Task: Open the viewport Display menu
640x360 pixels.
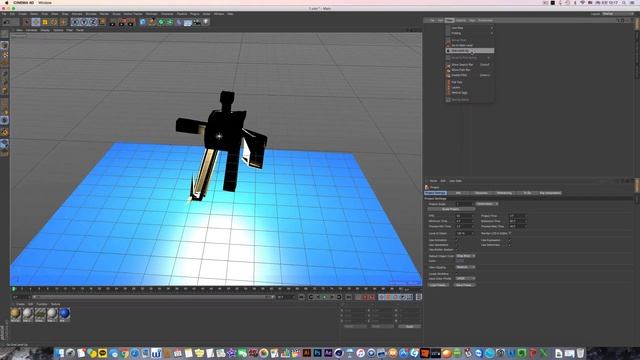Action: [45, 30]
